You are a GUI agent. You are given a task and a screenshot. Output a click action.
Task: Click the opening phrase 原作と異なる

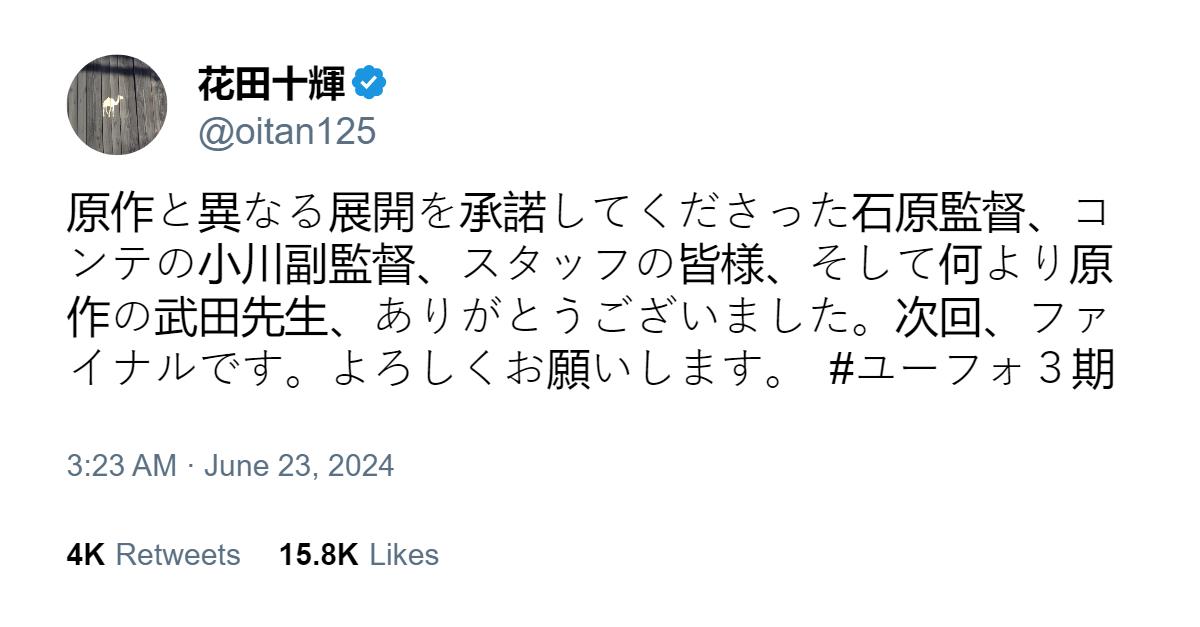[197, 211]
